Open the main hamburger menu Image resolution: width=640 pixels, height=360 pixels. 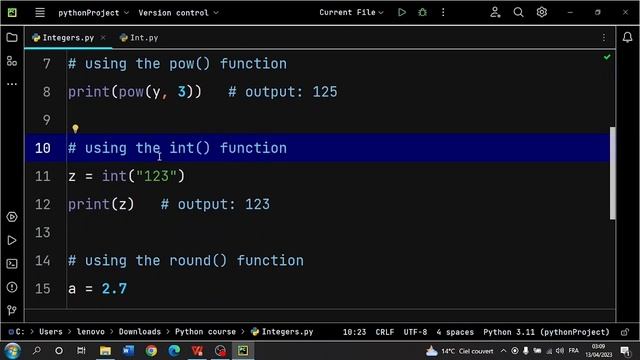[40, 13]
